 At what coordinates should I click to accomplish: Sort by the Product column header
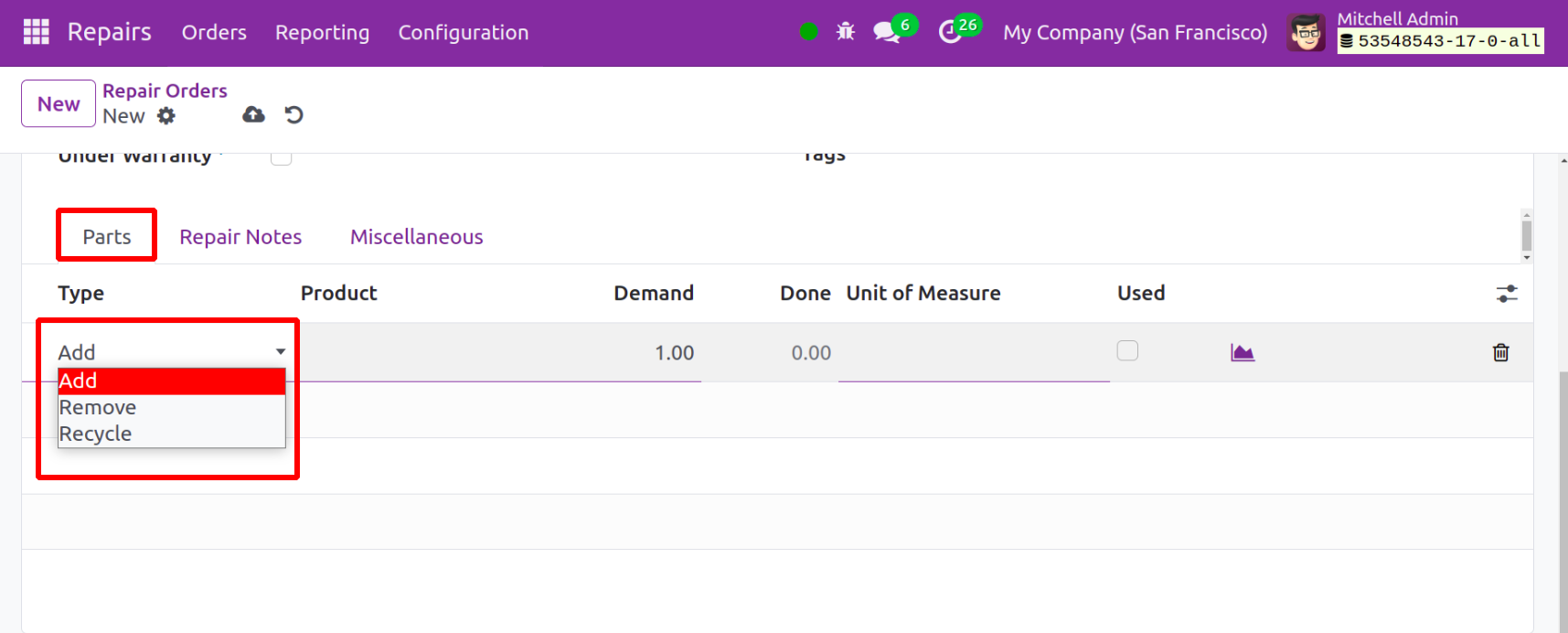[339, 294]
